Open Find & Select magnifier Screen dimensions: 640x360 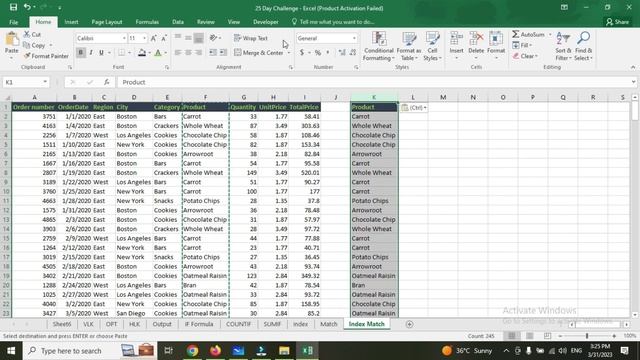coord(583,46)
